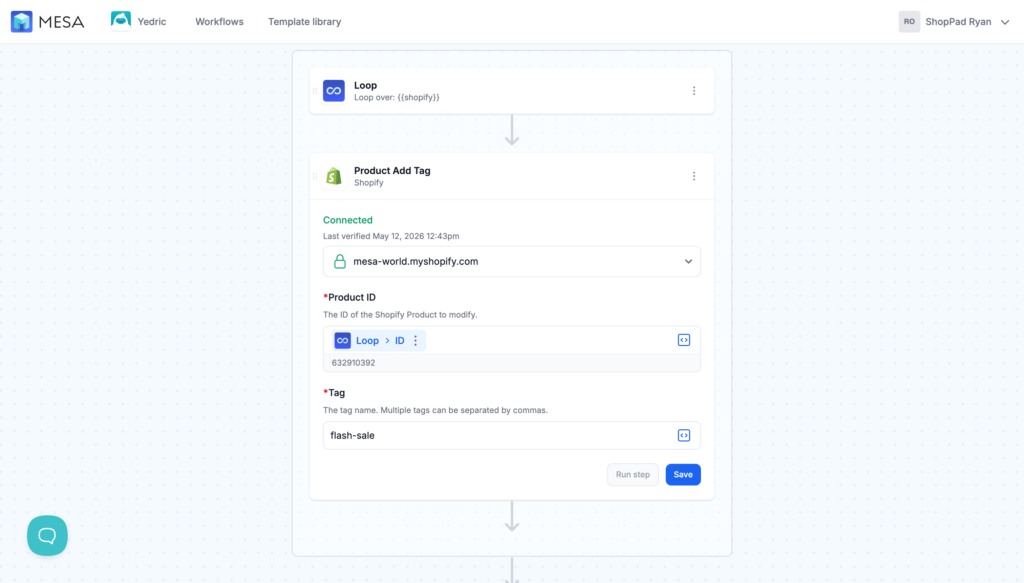The width and height of the screenshot is (1024, 583).
Task: Click the Shopify bag icon
Action: [x=334, y=176]
